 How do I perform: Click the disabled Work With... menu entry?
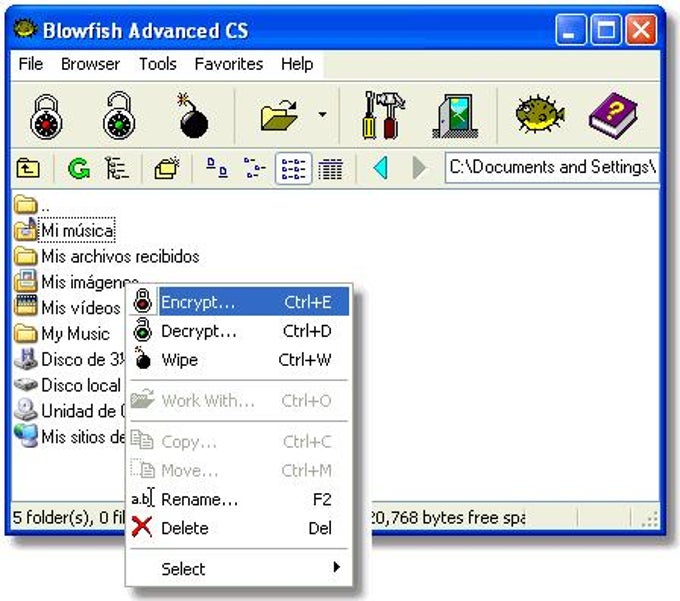coord(239,401)
